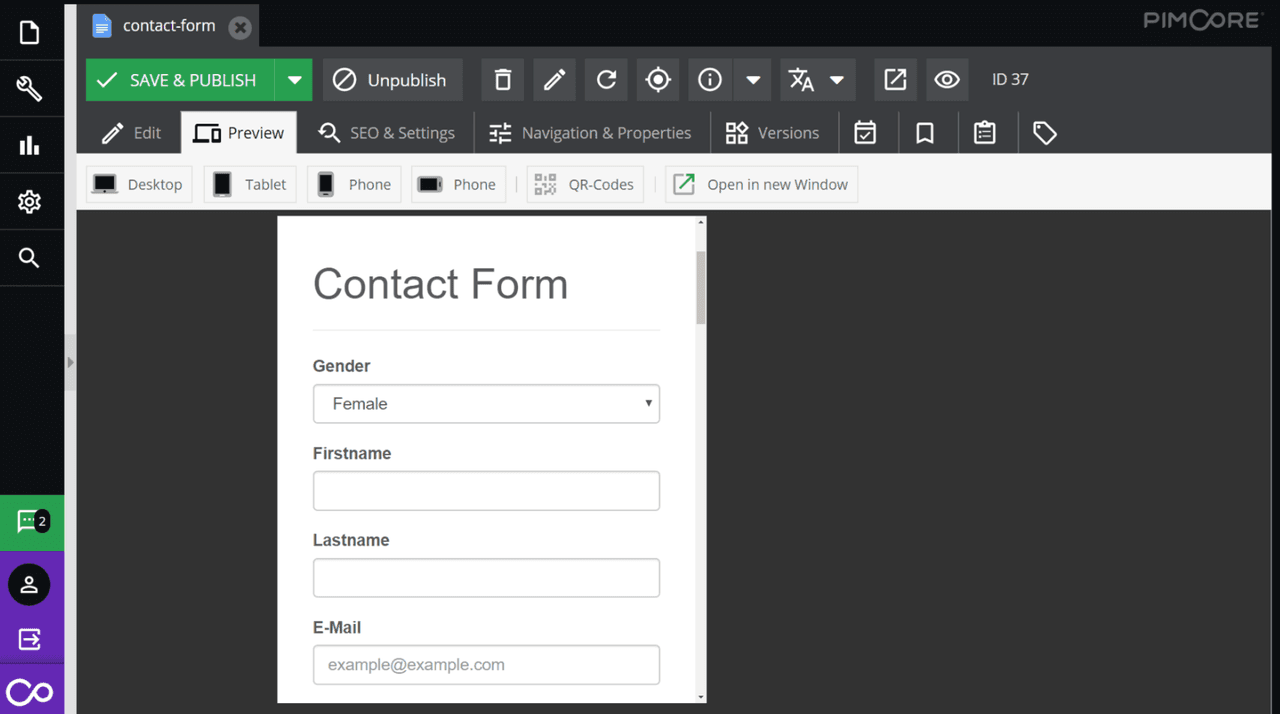Click the preview scrollbar thumb
The height and width of the screenshot is (714, 1280).
701,287
